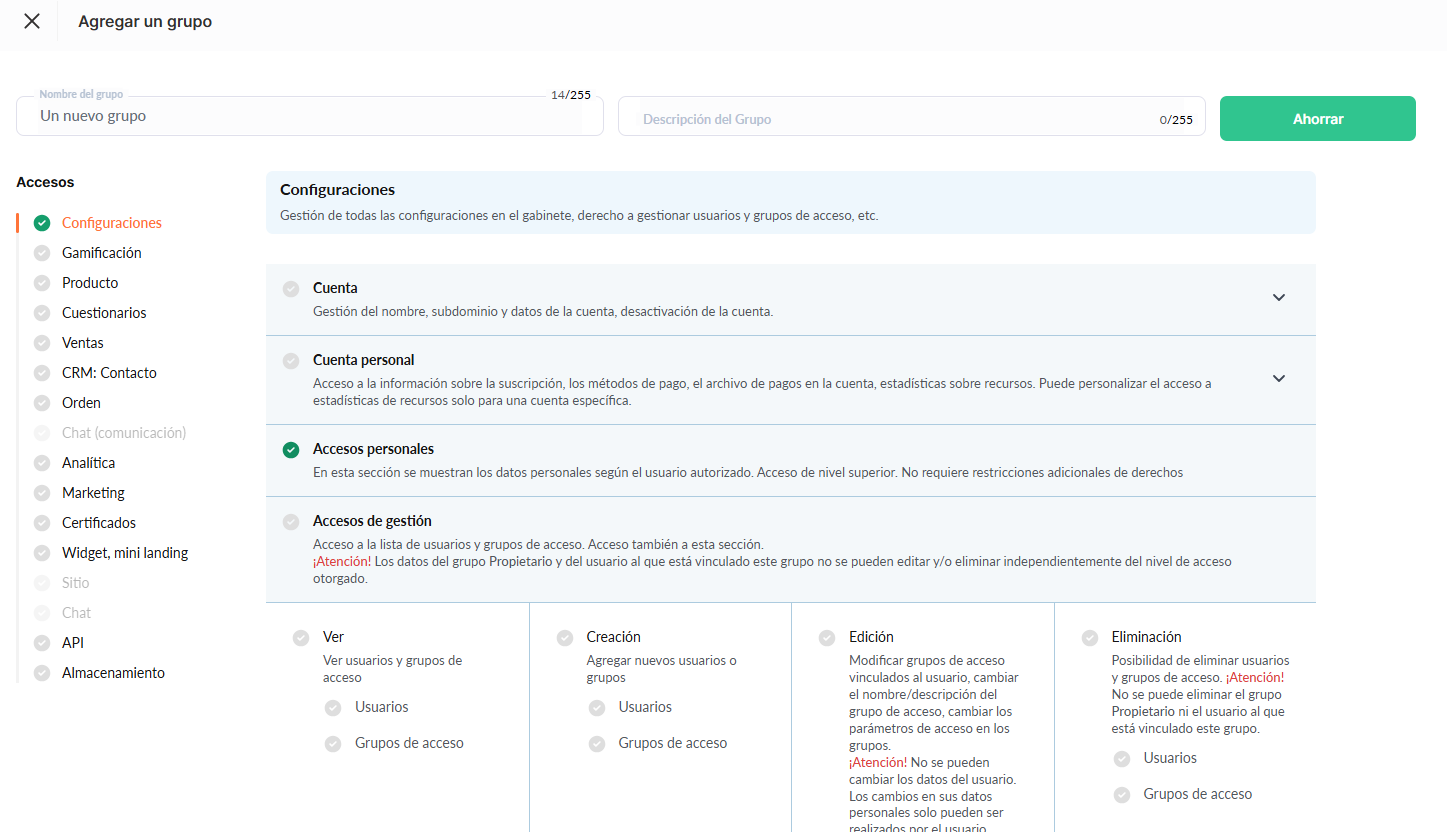The height and width of the screenshot is (832, 1447).
Task: Close the Agregar un grupo dialog
Action: click(x=32, y=21)
